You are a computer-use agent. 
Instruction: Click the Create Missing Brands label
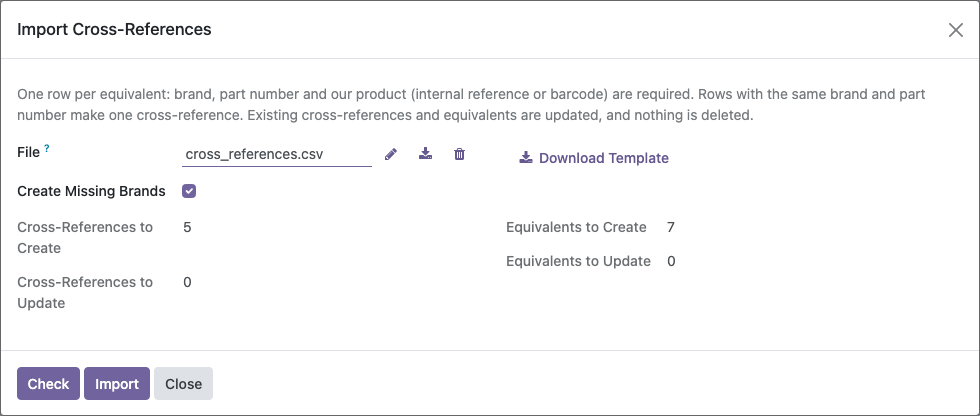point(91,191)
